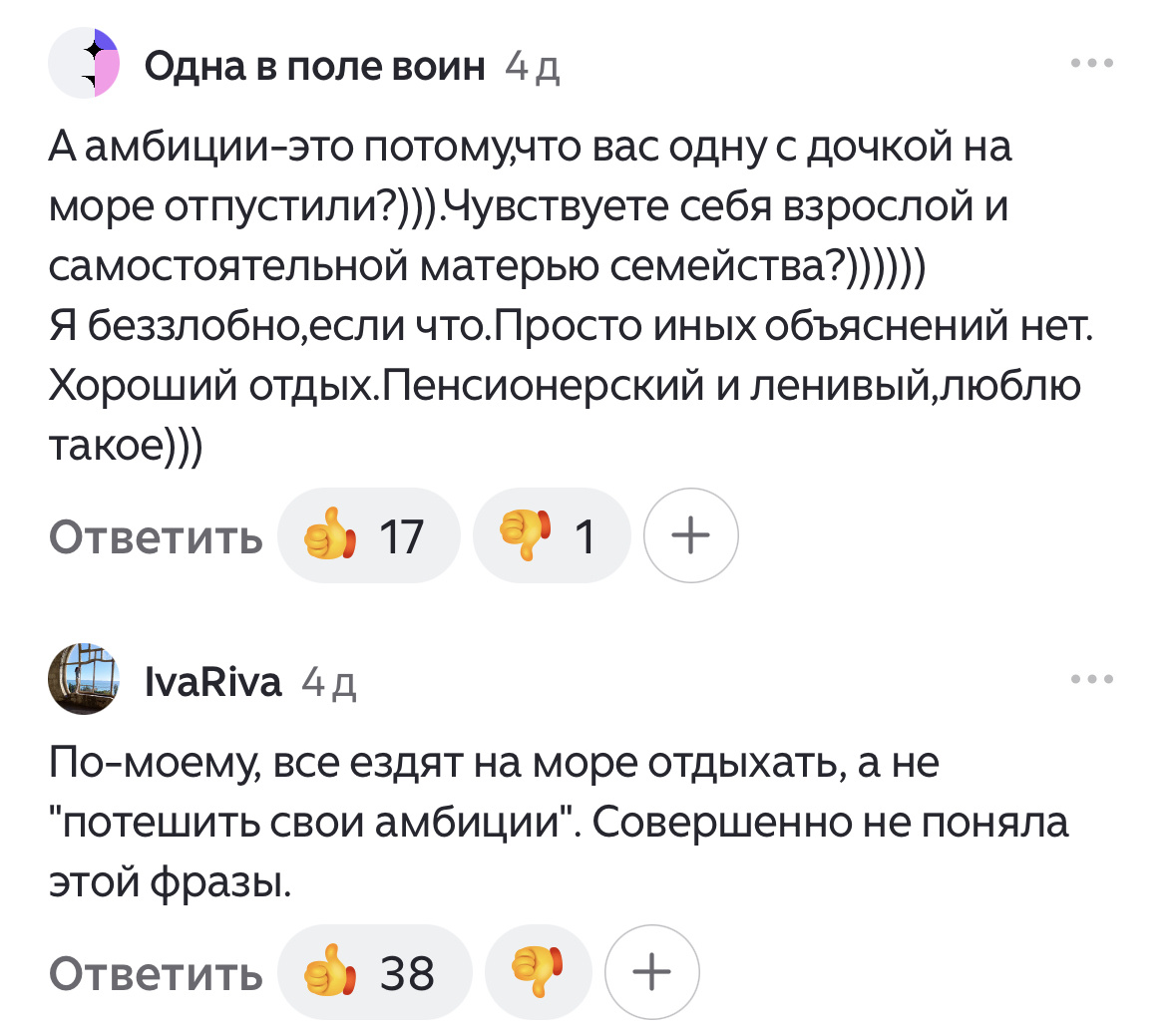The height and width of the screenshot is (1025, 1176).
Task: Open IvaRiva's profile by clicking her avatar
Action: coord(85,679)
